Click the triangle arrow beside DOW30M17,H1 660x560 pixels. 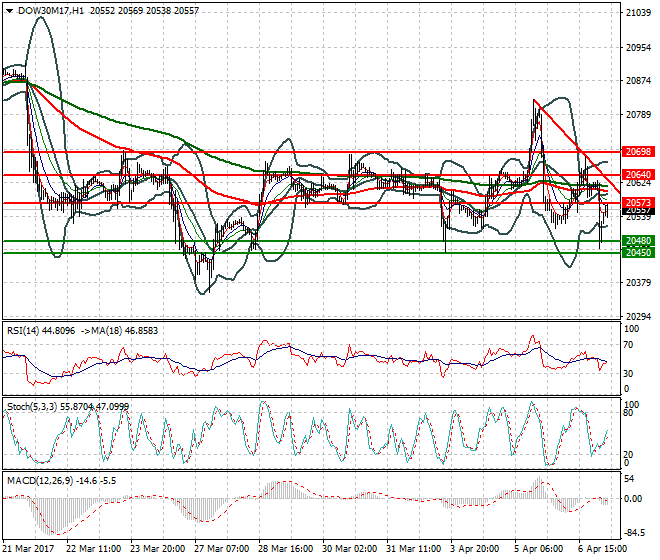(9, 10)
